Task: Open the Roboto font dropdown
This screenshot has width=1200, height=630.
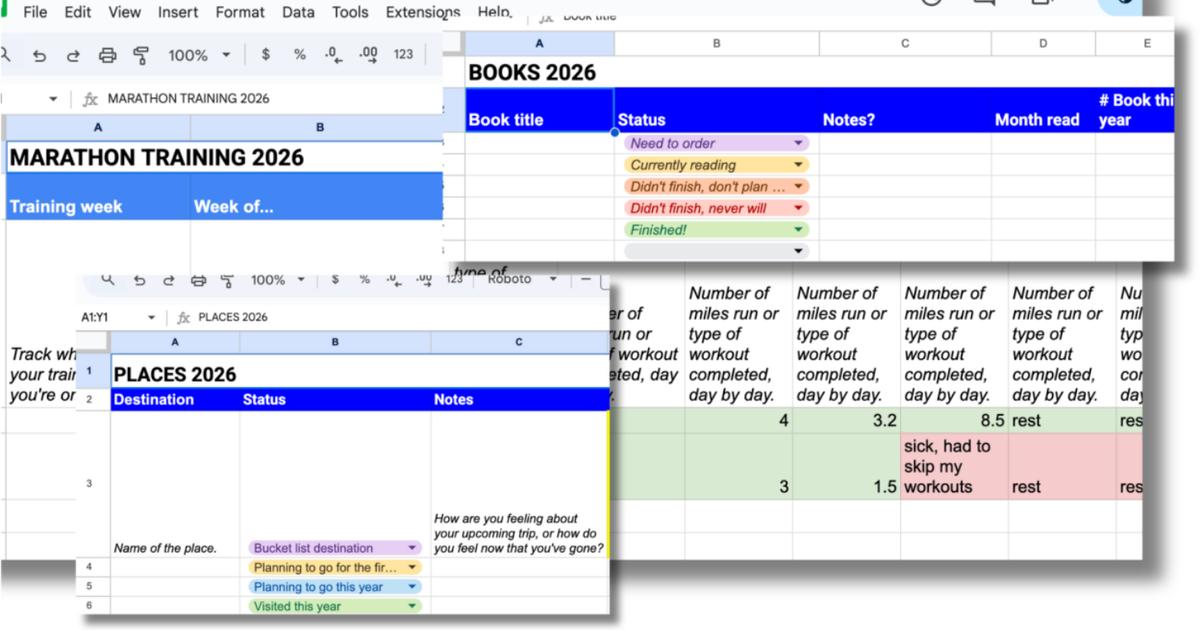Action: (x=524, y=280)
